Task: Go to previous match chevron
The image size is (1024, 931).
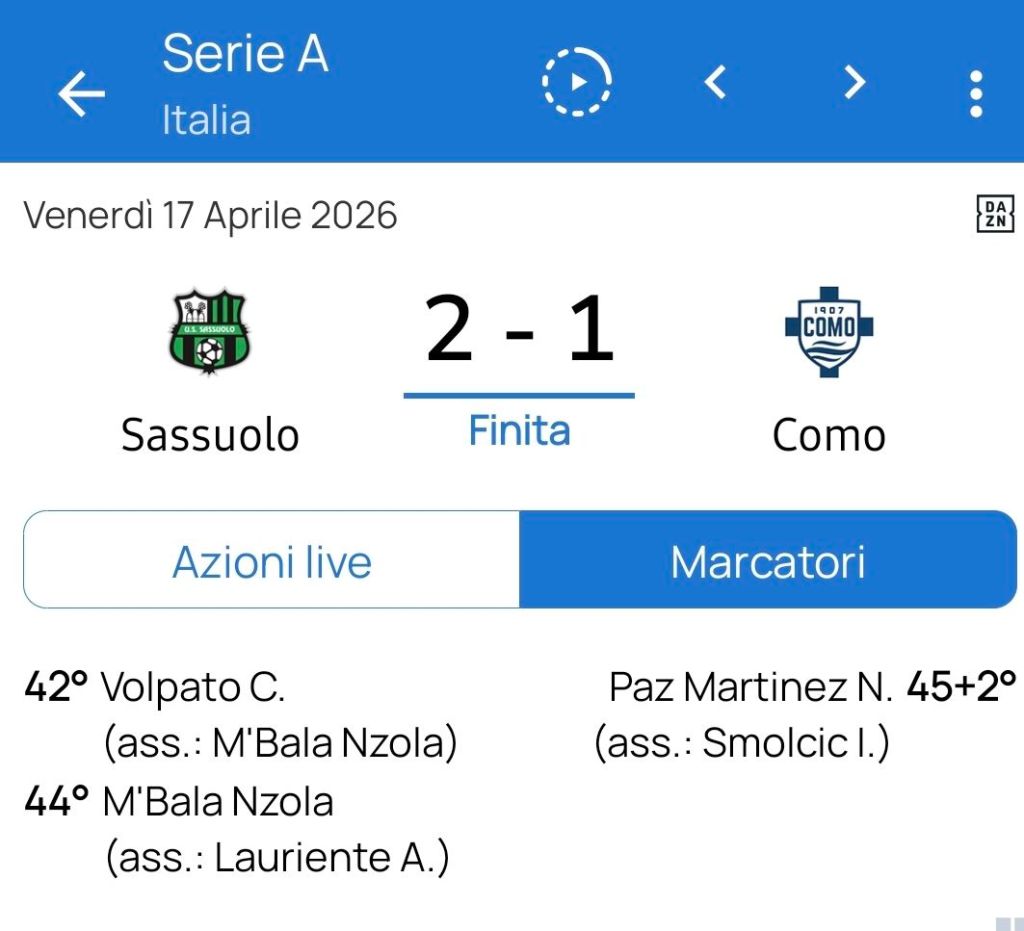Action: point(715,82)
